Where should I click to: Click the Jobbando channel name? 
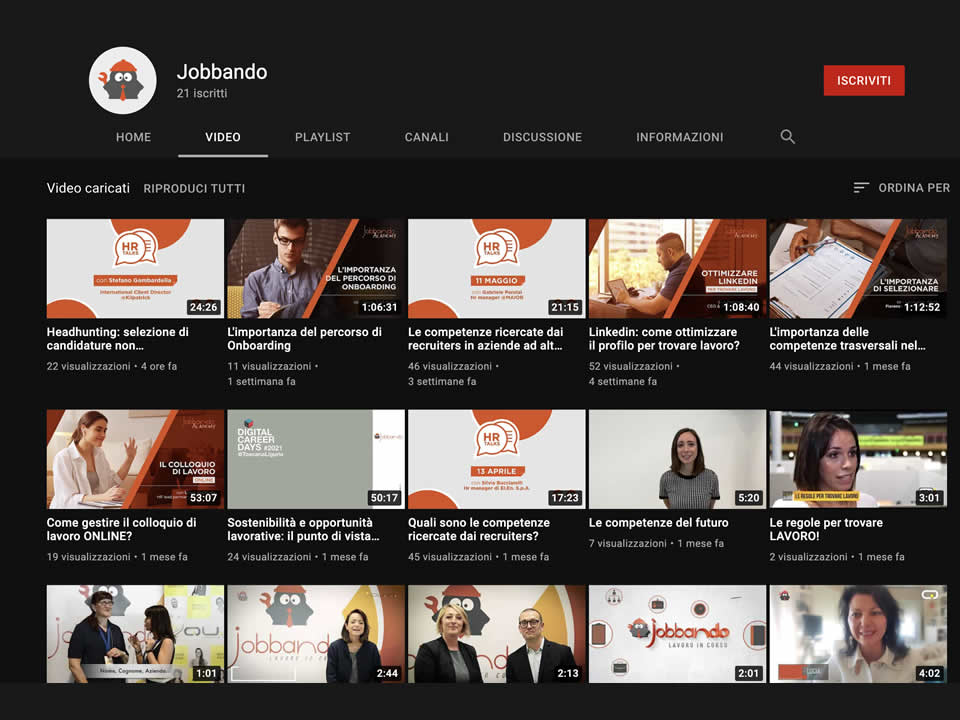coord(222,72)
